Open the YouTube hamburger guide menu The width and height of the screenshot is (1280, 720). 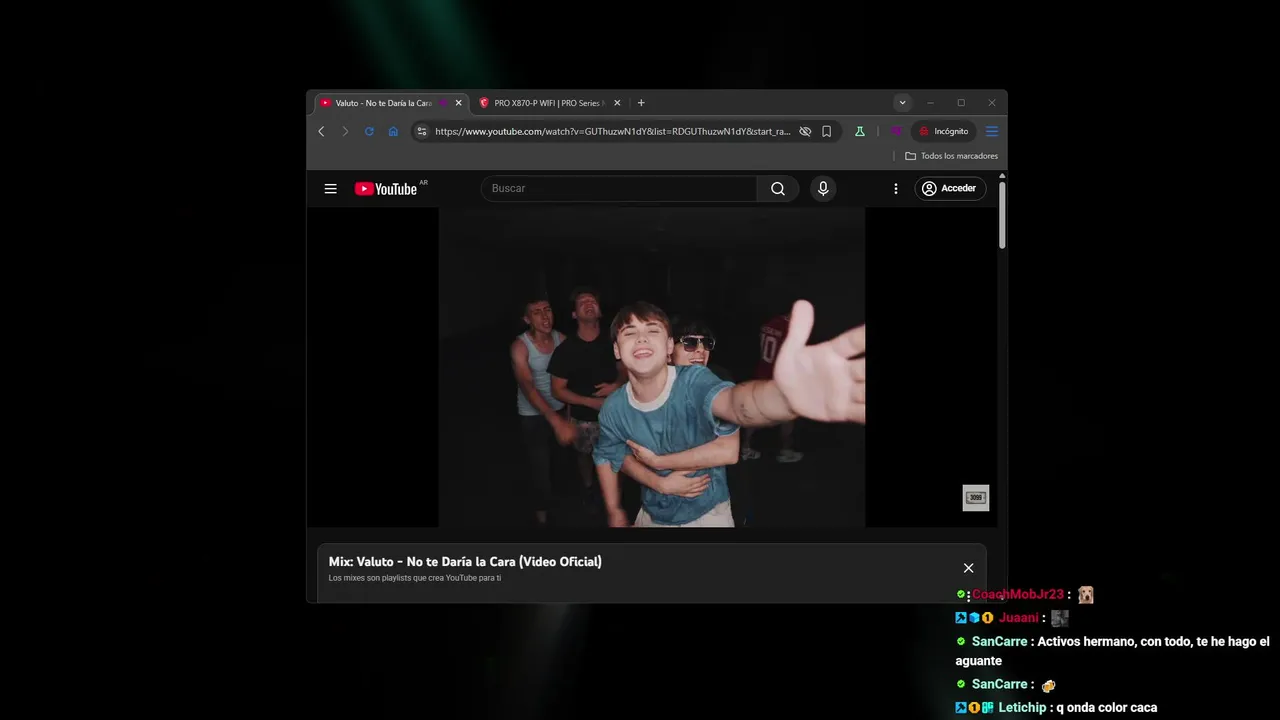(330, 188)
